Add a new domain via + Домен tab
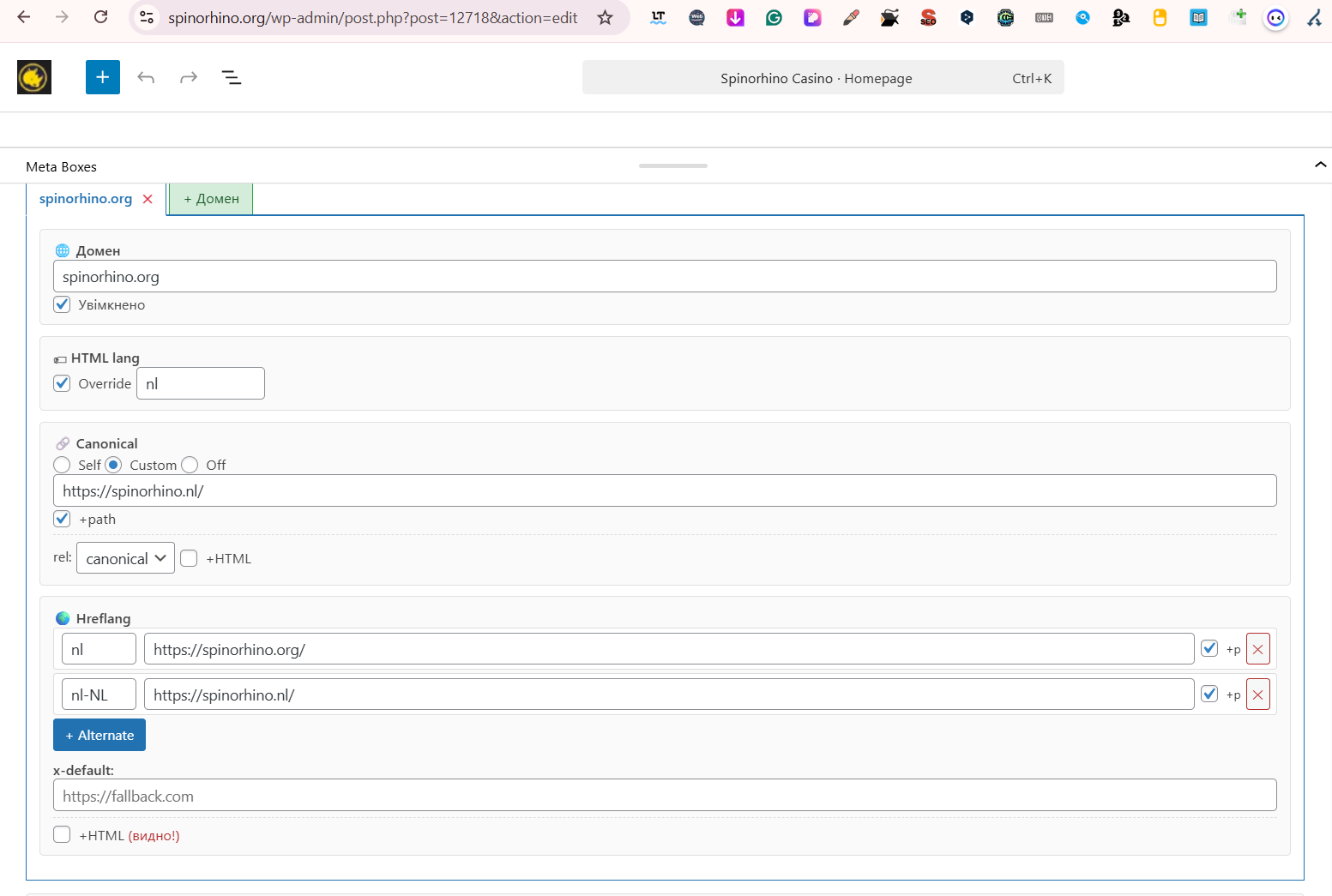1332x896 pixels. coord(211,199)
